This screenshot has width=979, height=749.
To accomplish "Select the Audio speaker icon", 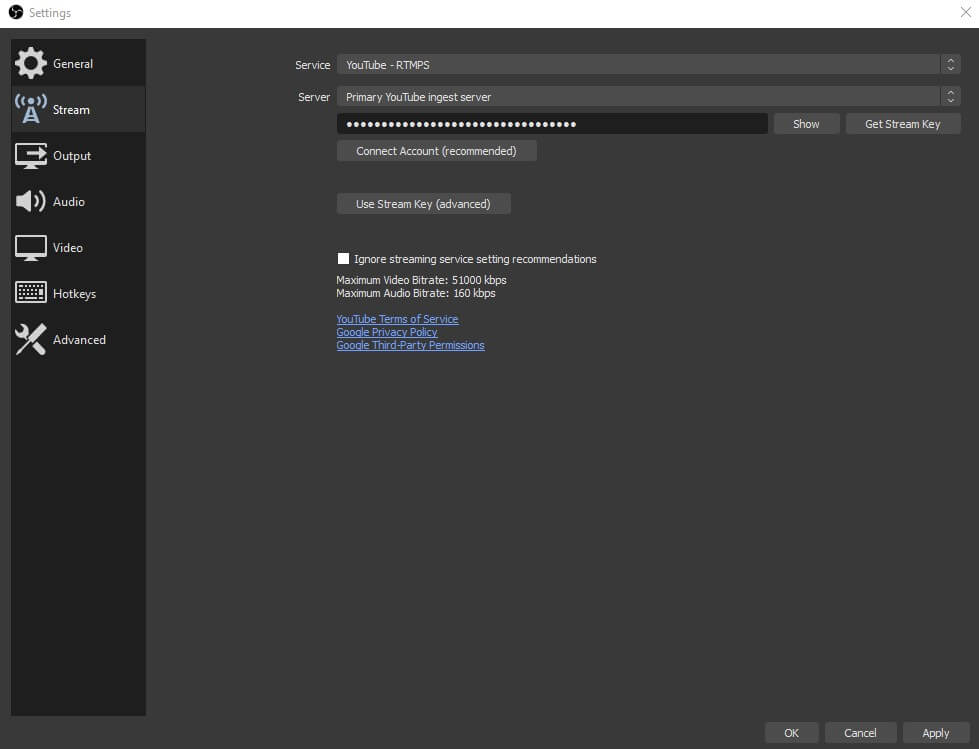I will pyautogui.click(x=31, y=201).
